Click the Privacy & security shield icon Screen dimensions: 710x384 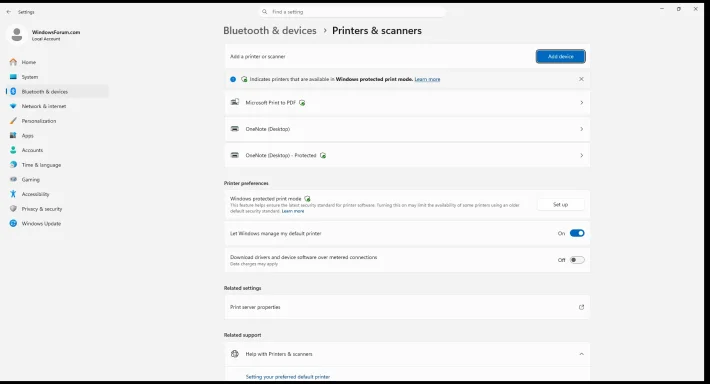pyautogui.click(x=13, y=209)
